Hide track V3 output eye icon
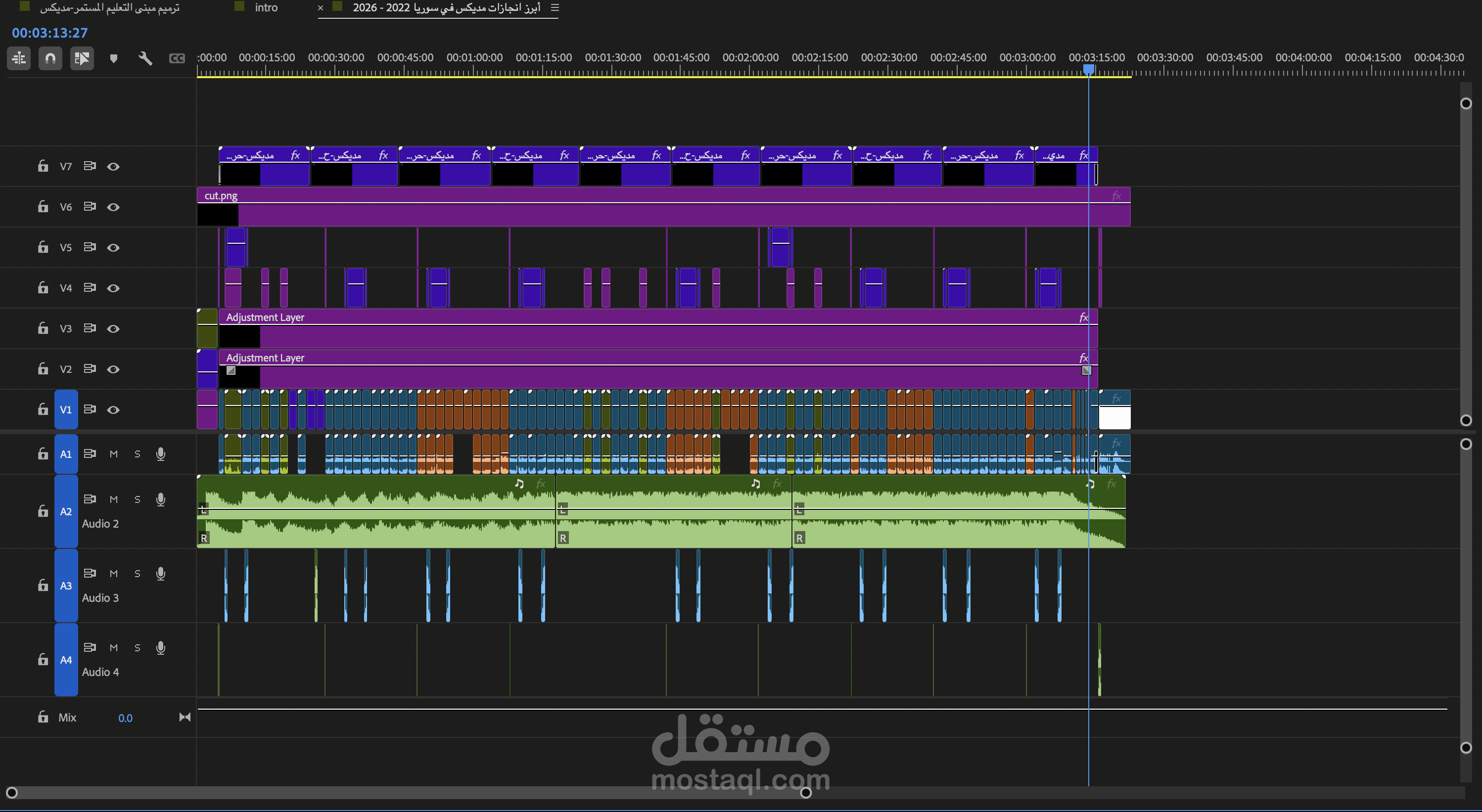 tap(113, 329)
